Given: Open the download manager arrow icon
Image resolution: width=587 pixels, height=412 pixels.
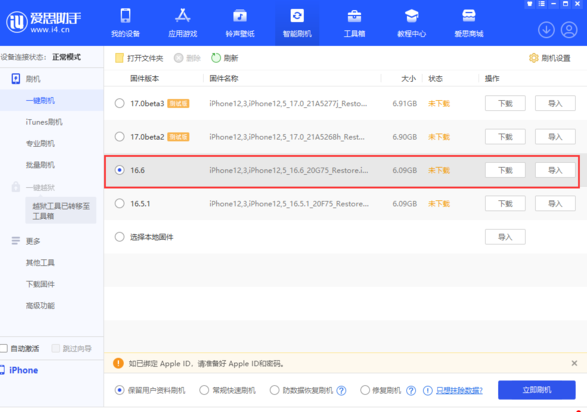Looking at the screenshot, I should coord(546,30).
